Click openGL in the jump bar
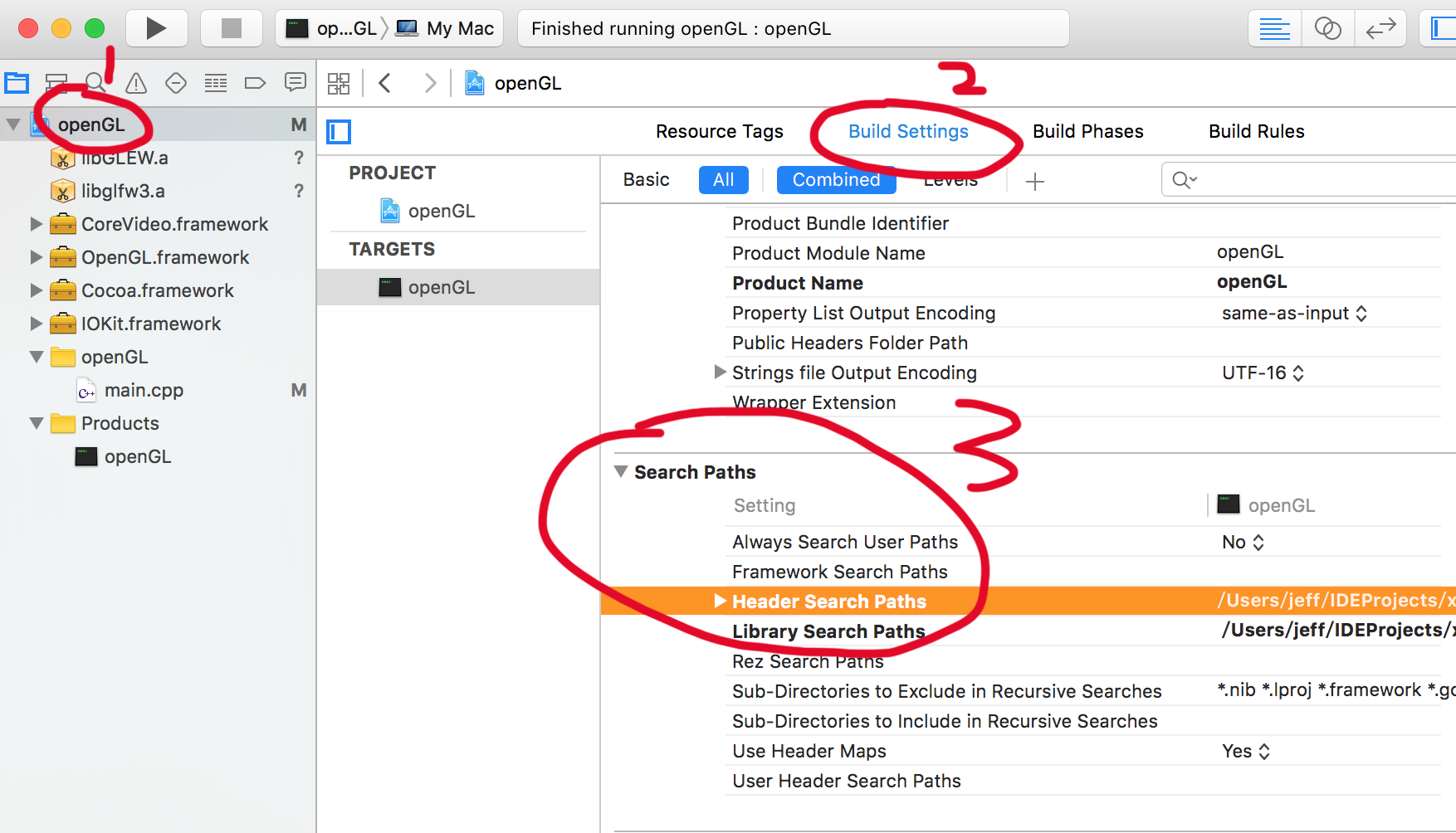The width and height of the screenshot is (1456, 833). (x=513, y=83)
